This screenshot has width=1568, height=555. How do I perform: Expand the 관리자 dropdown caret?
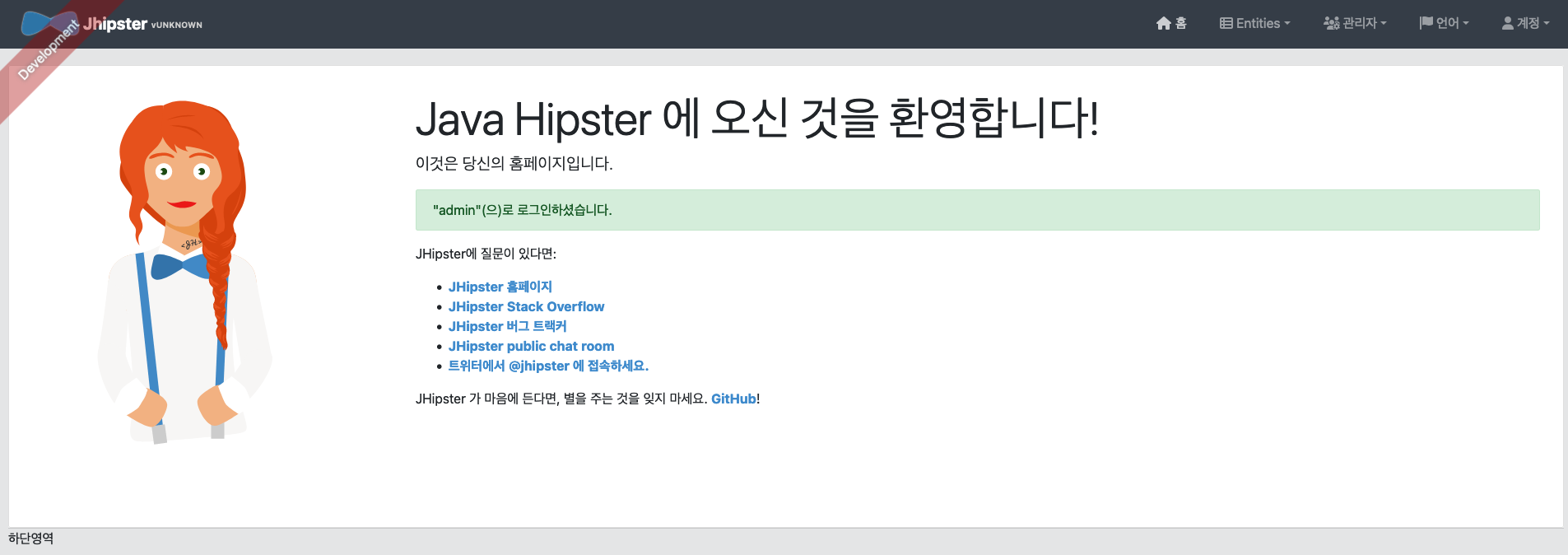click(1384, 24)
